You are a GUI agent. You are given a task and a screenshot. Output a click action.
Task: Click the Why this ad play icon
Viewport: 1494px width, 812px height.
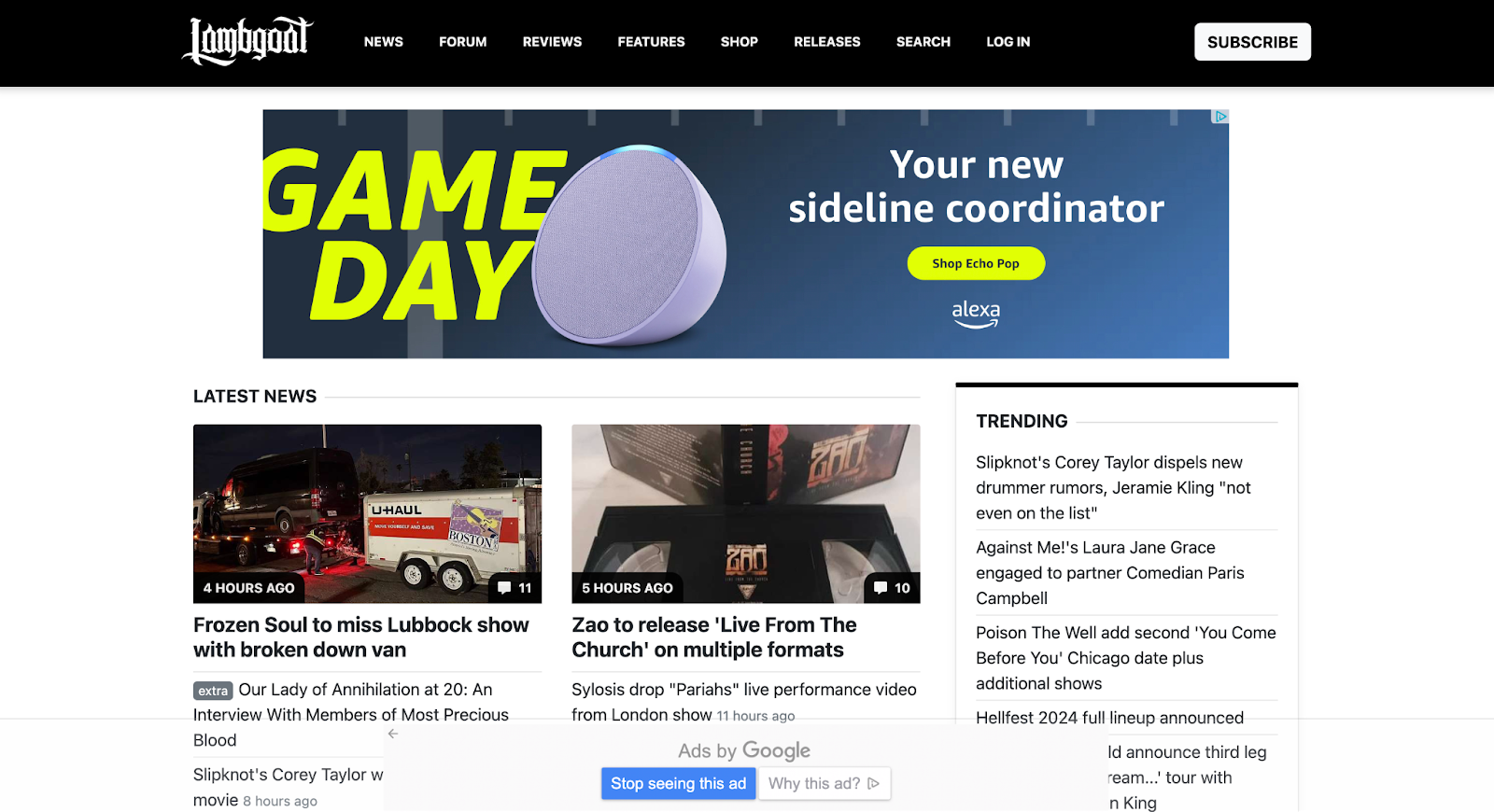[x=873, y=784]
